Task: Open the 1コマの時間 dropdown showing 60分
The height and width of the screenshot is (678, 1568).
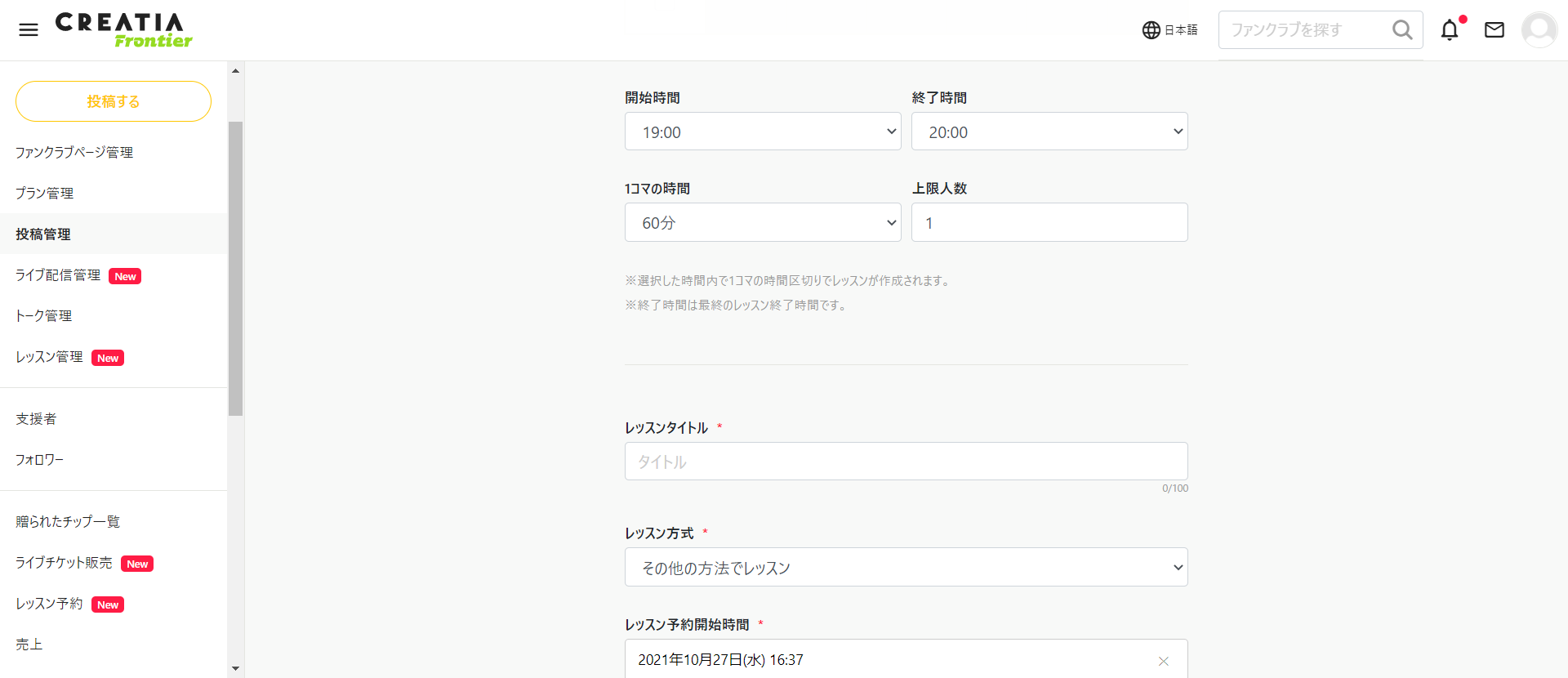Action: tap(762, 222)
